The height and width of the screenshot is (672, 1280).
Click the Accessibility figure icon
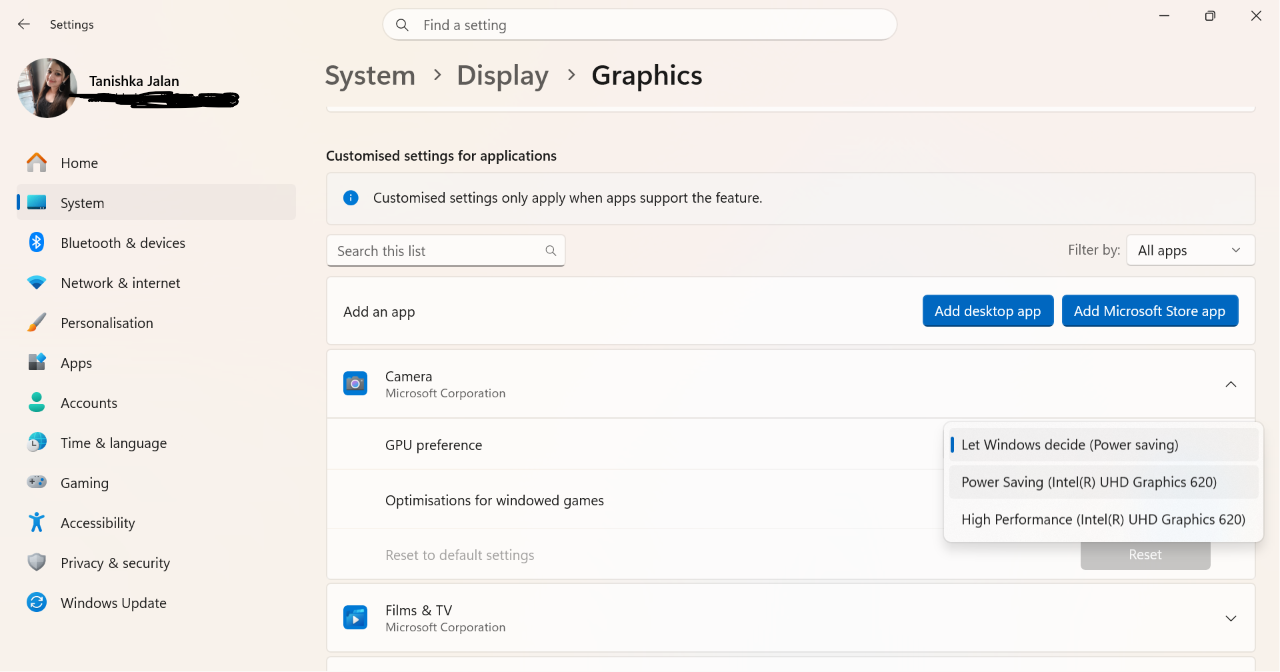37,522
